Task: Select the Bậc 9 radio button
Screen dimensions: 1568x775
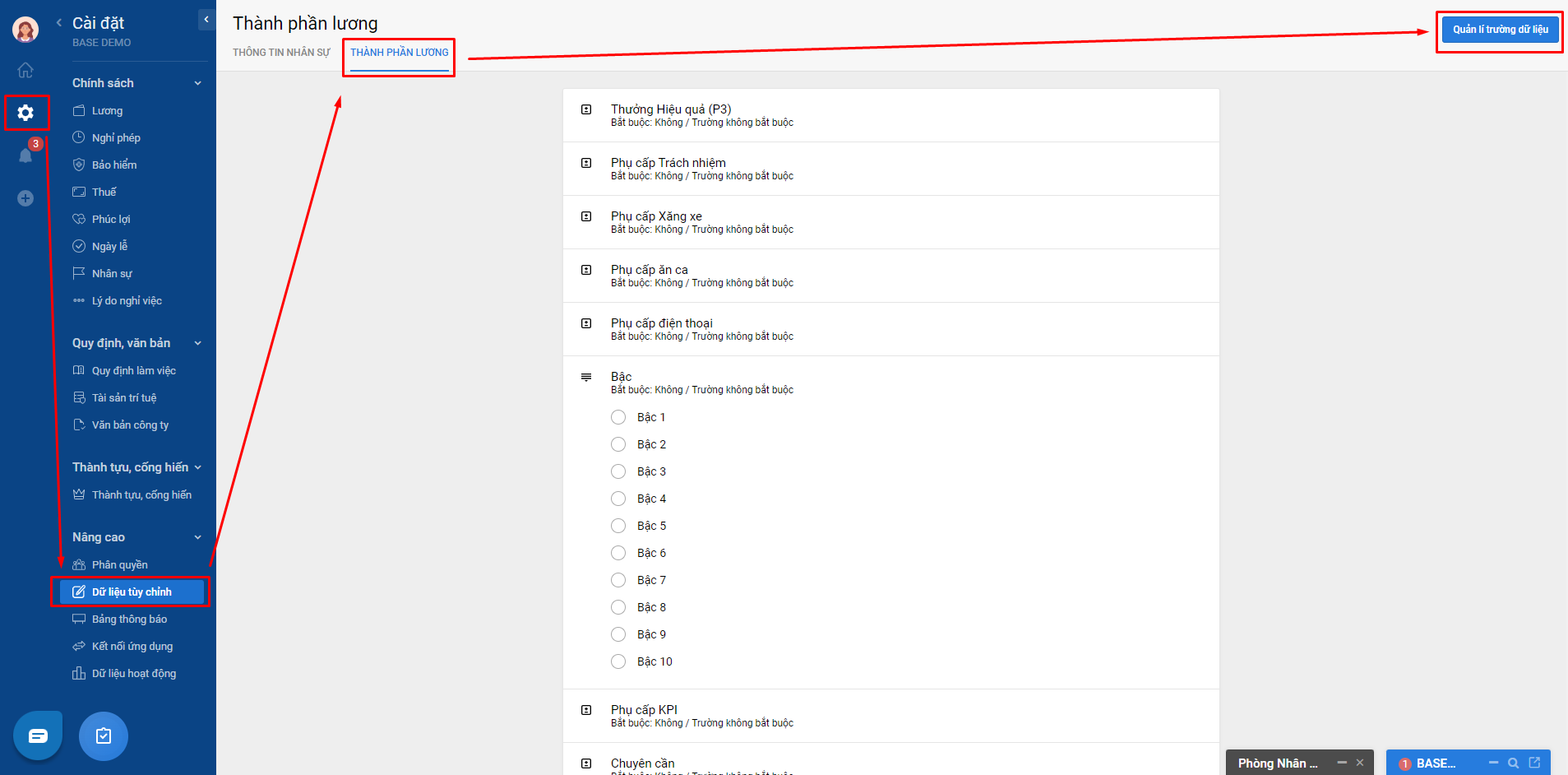Action: pos(618,634)
